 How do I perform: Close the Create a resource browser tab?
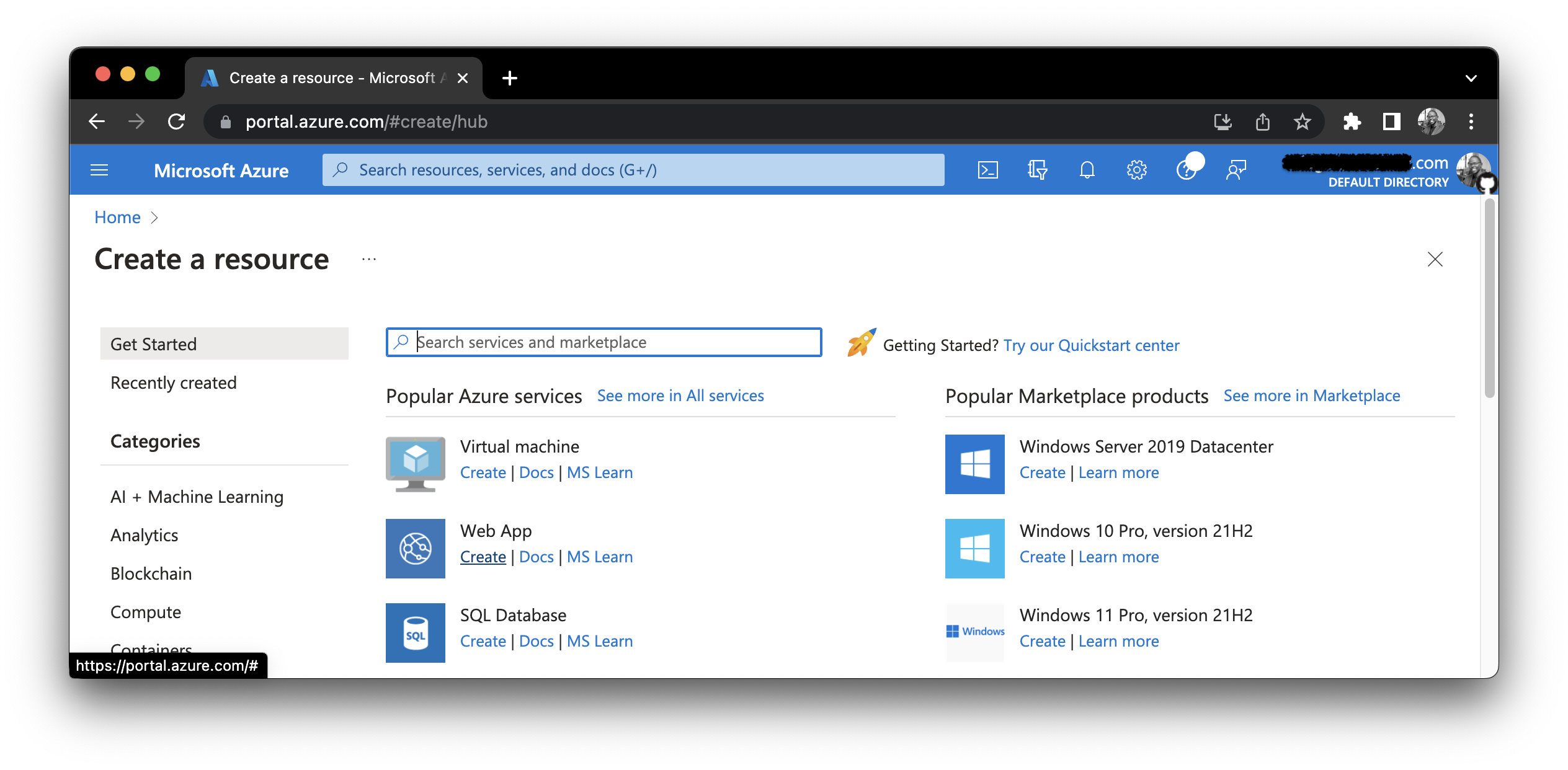(x=463, y=78)
